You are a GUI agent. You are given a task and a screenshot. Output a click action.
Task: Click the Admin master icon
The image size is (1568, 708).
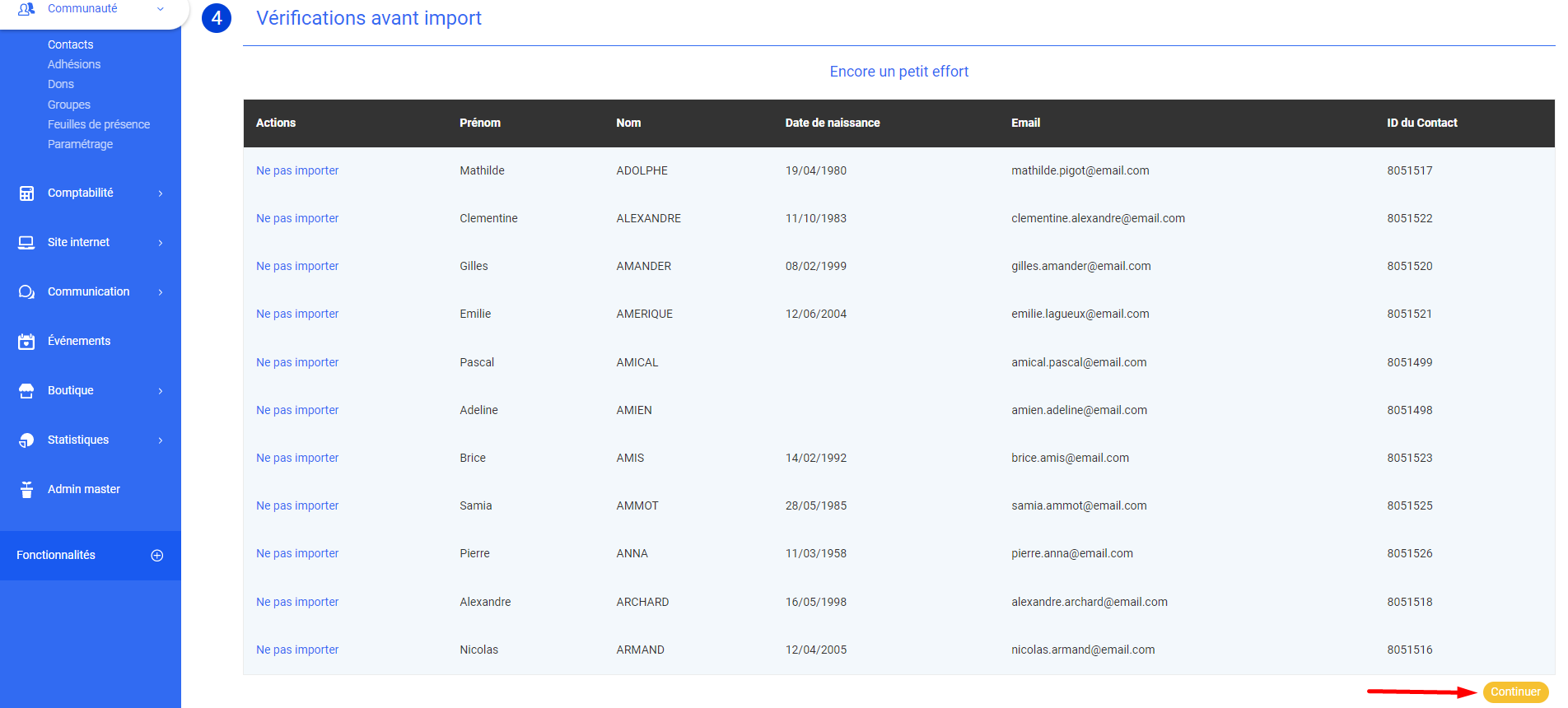[x=26, y=490]
